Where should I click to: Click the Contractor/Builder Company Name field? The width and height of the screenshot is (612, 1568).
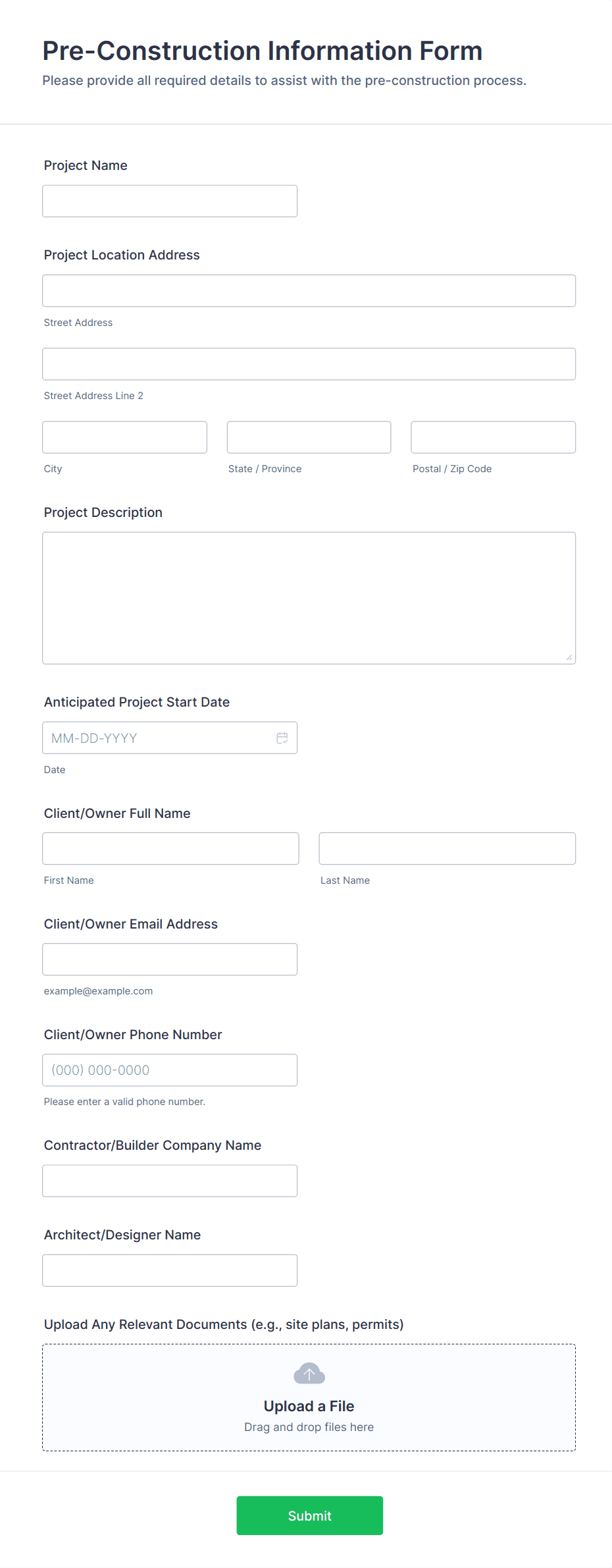(x=169, y=1180)
